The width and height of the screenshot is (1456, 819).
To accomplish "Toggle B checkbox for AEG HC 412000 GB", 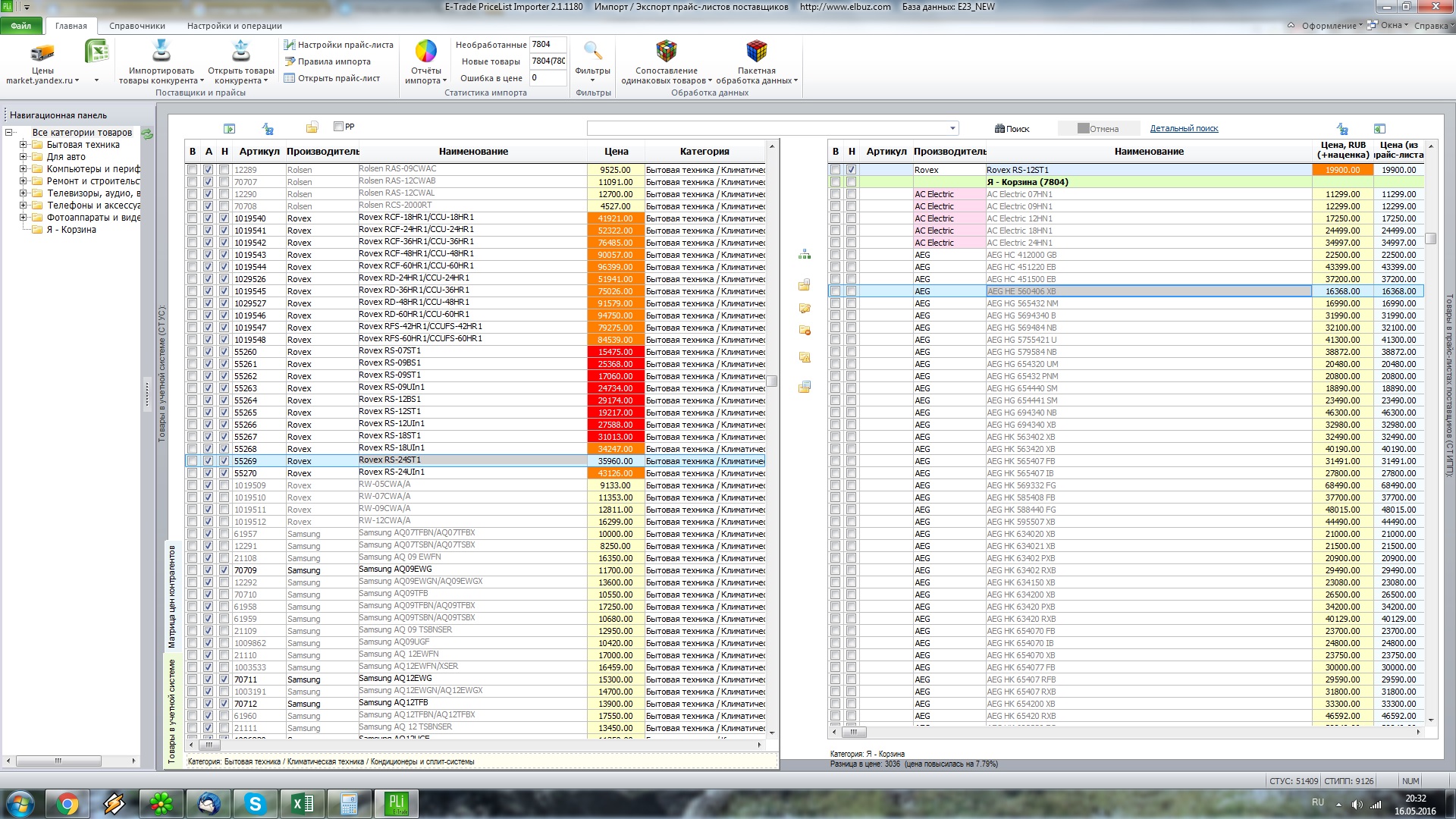I will [835, 255].
